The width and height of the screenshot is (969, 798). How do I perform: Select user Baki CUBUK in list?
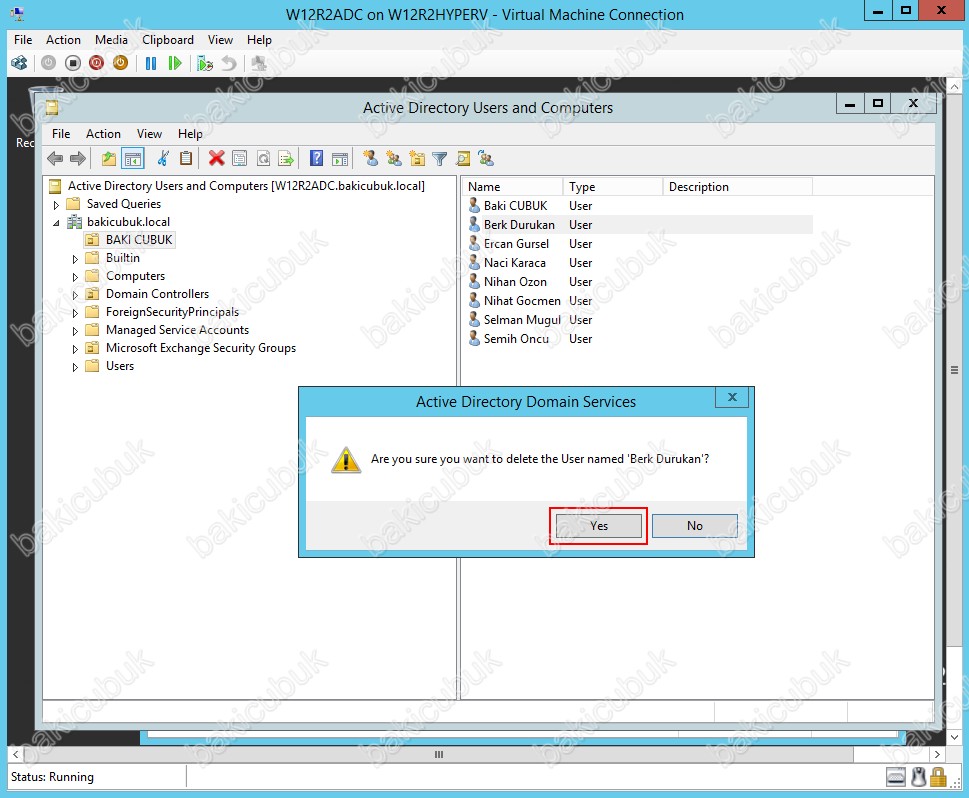tap(515, 206)
